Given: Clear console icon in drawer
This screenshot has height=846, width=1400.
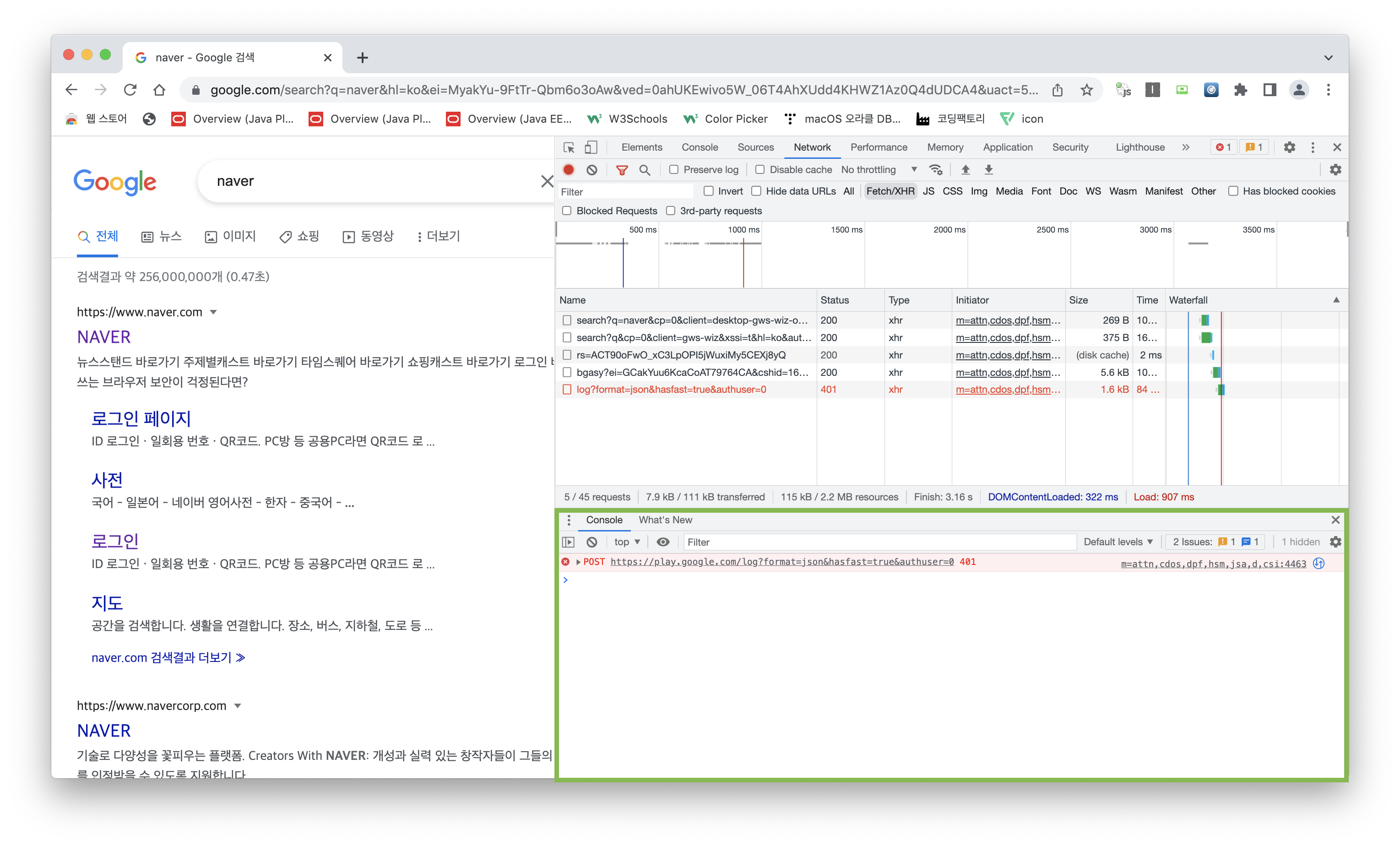Looking at the screenshot, I should (x=591, y=542).
